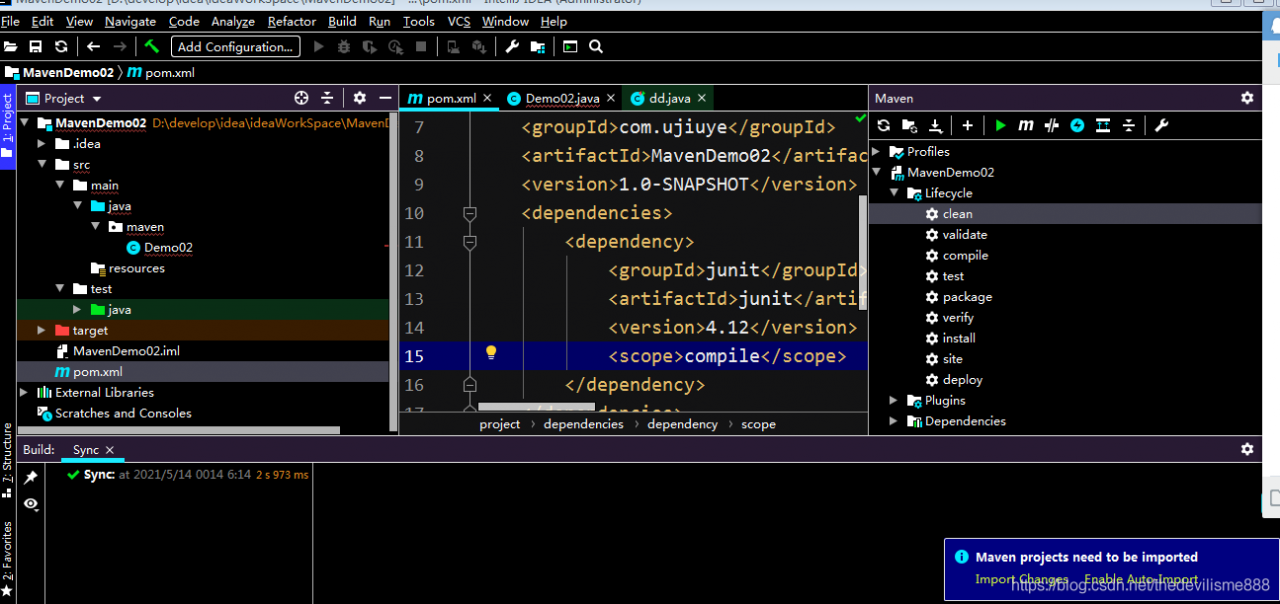Click Reimport All Maven Projects icon
The height and width of the screenshot is (604, 1280).
(883, 125)
